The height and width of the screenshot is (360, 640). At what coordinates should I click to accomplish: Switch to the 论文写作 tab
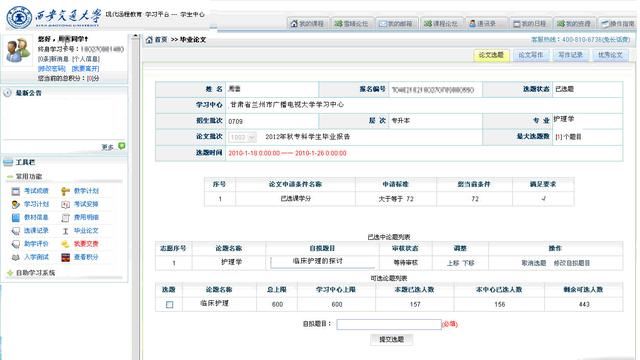pyautogui.click(x=531, y=55)
